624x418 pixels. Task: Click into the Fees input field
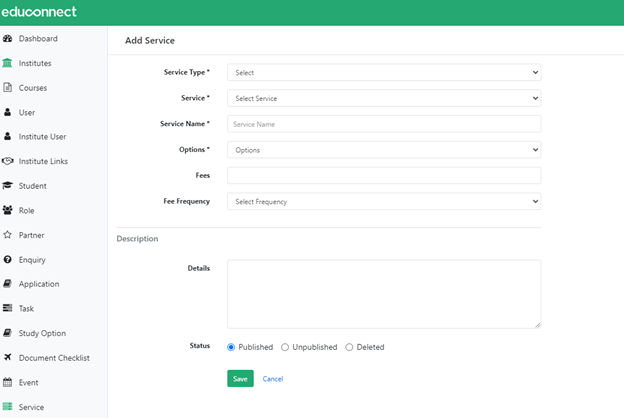coord(384,176)
